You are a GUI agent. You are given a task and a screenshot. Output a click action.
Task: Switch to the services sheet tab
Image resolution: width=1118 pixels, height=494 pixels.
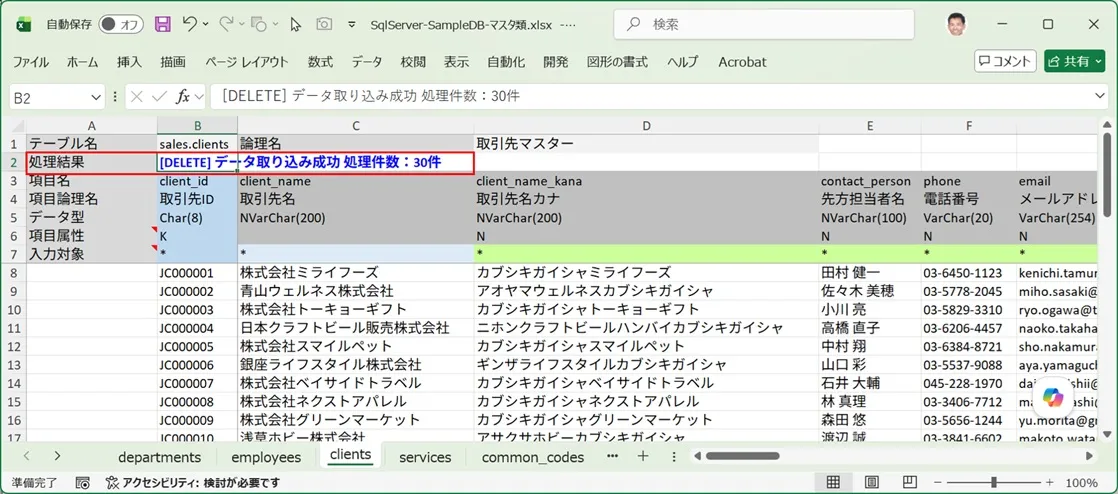(x=425, y=457)
